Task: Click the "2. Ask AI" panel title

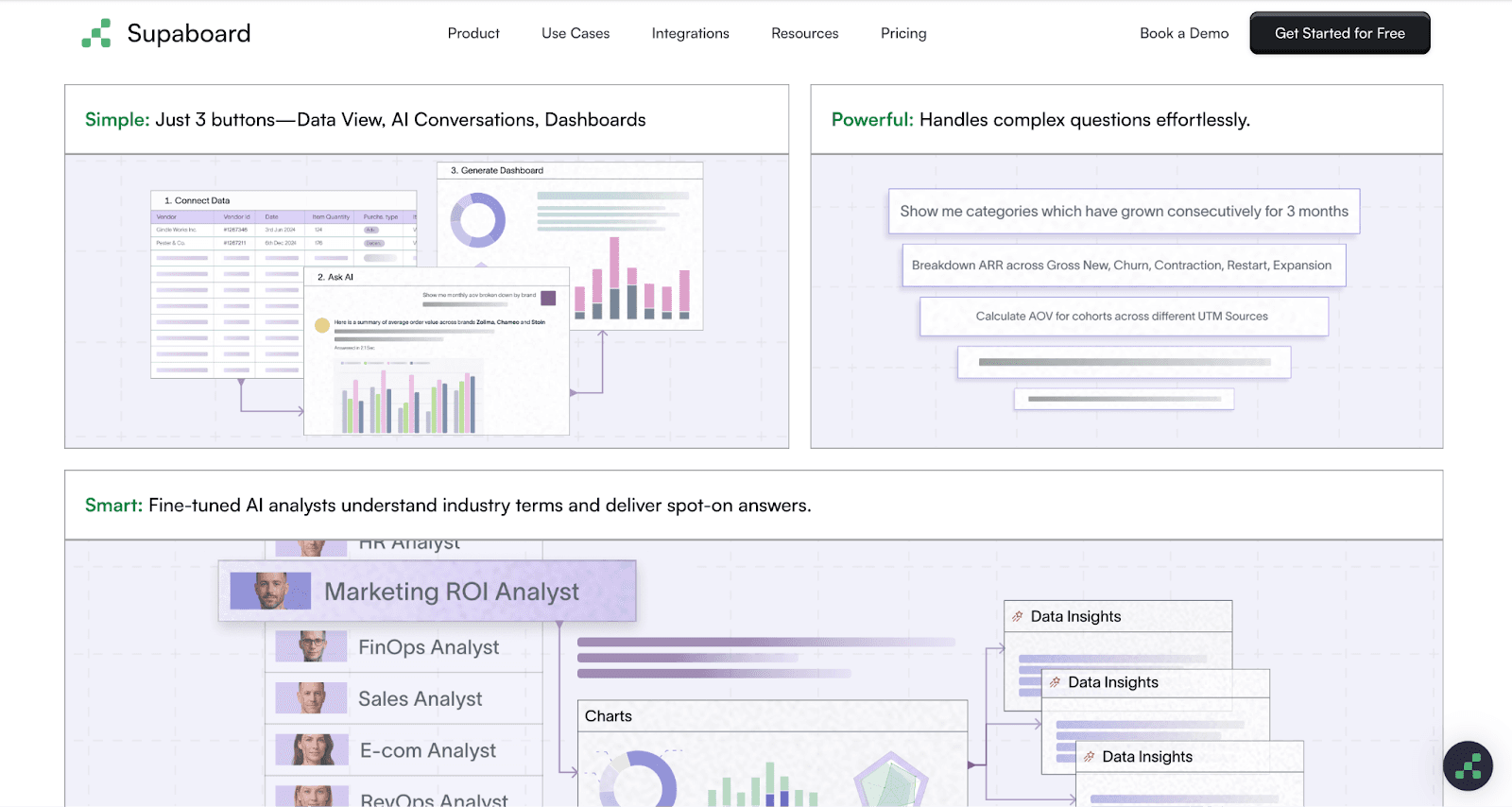Action: pos(335,277)
